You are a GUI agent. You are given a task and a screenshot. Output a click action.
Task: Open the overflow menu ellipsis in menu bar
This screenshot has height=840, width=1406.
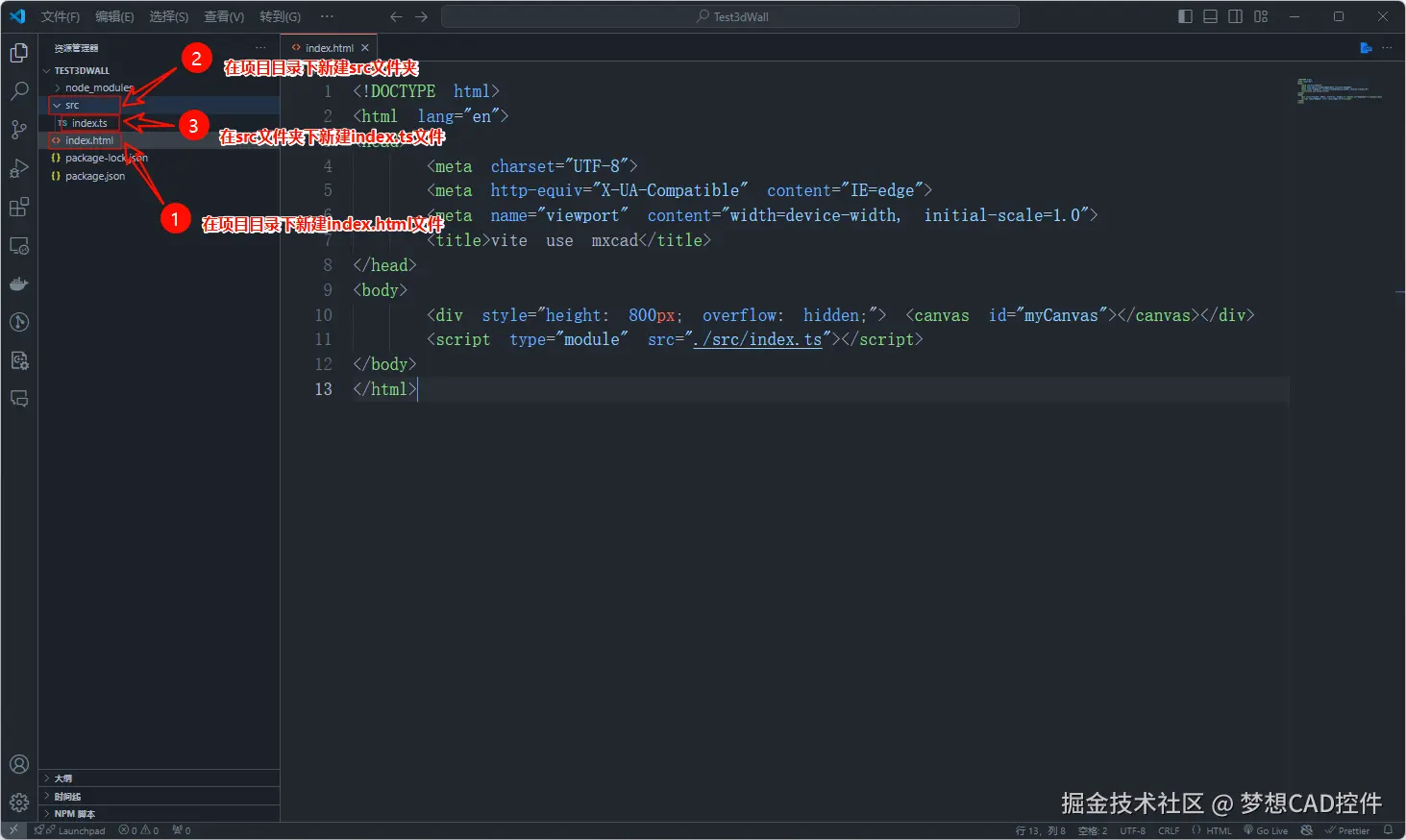(x=327, y=16)
